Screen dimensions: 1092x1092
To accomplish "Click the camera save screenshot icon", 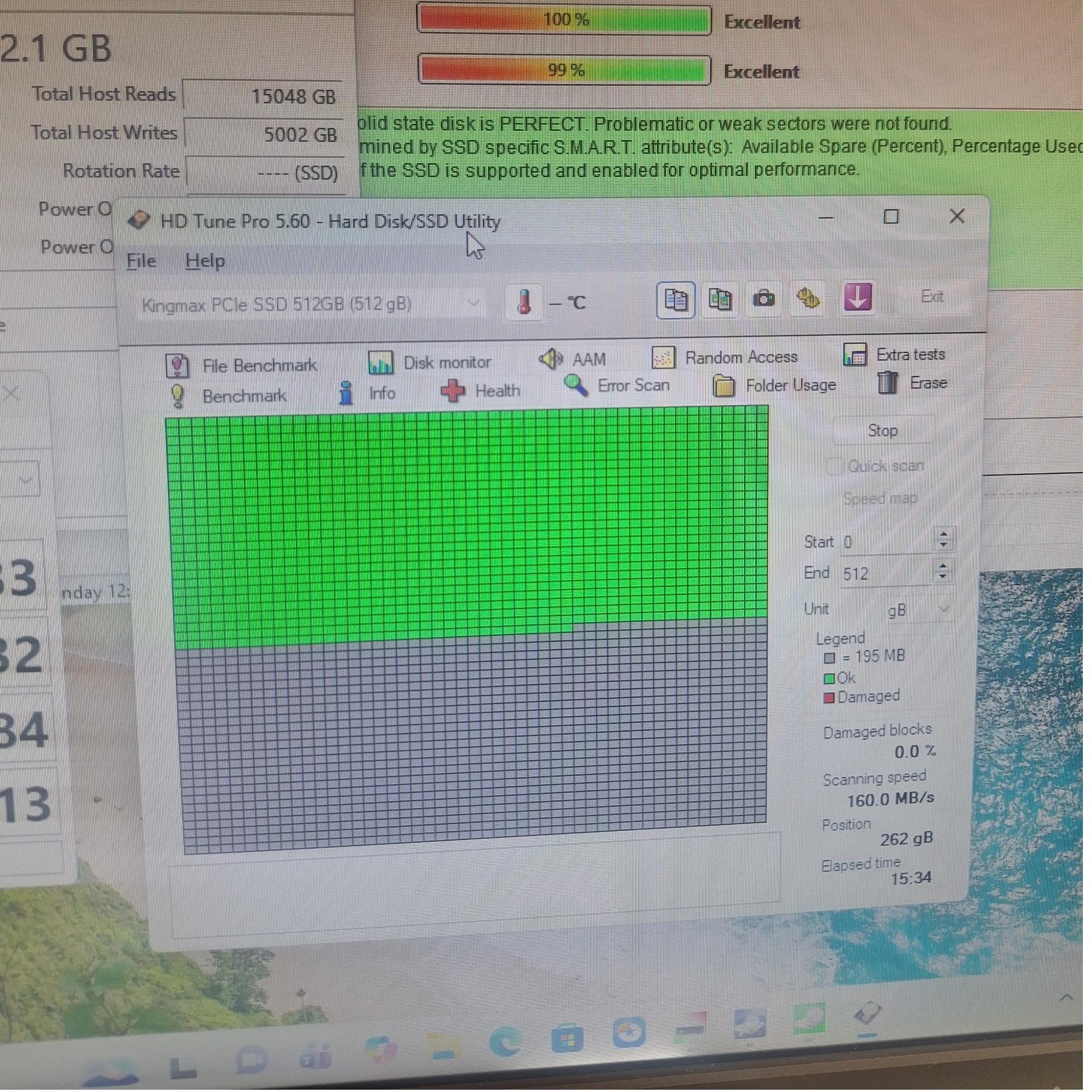I will [763, 299].
